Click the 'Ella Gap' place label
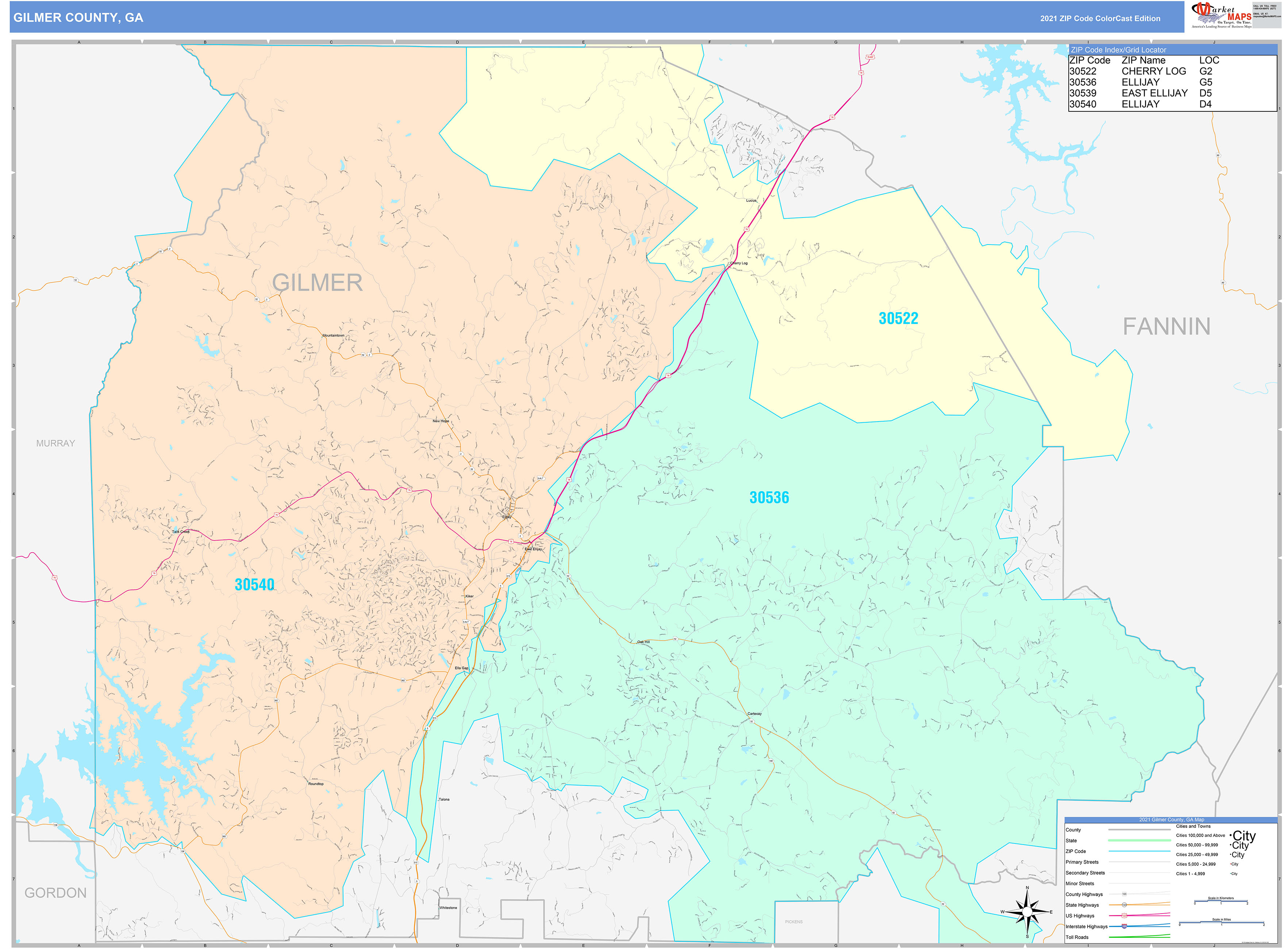Viewport: 1288px width, 949px height. coord(461,668)
